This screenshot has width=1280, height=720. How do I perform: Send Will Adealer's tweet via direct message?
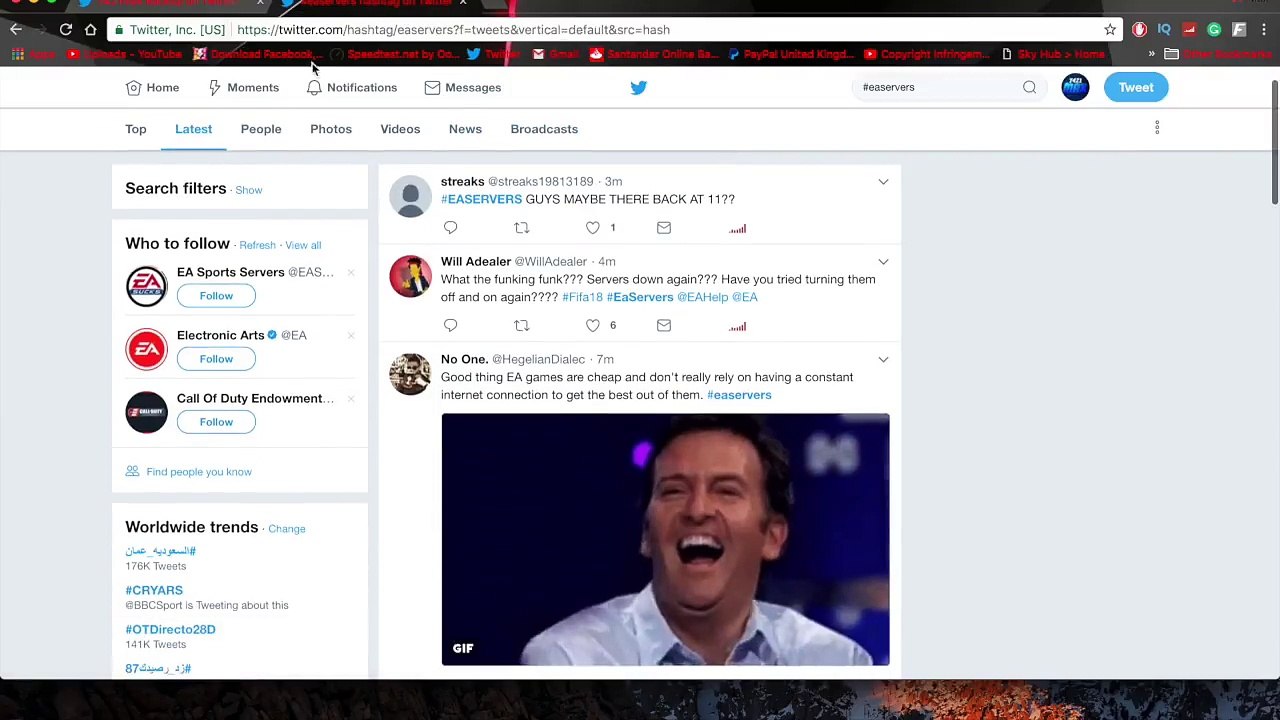pyautogui.click(x=664, y=326)
